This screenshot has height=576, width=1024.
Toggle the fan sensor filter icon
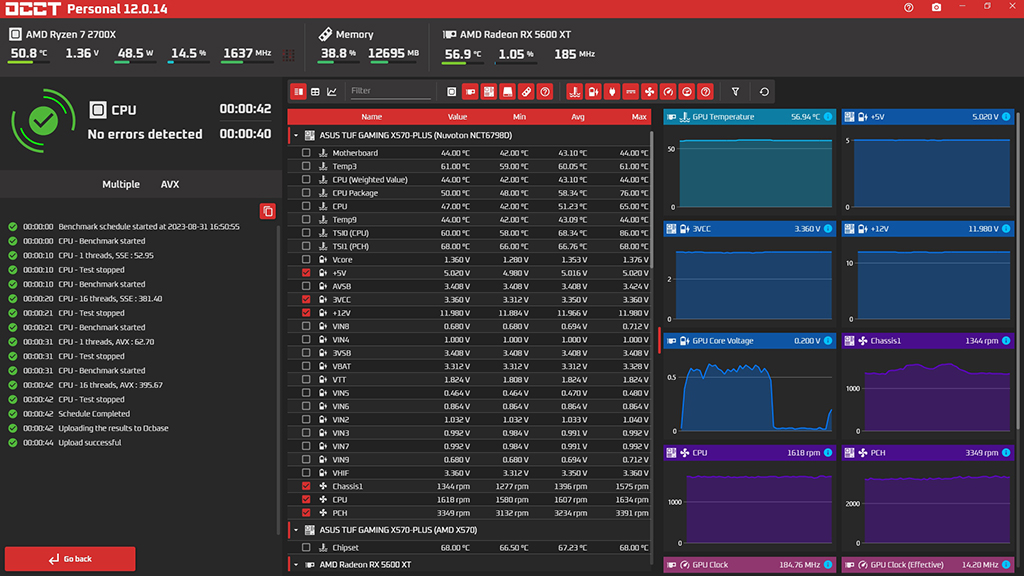(649, 91)
